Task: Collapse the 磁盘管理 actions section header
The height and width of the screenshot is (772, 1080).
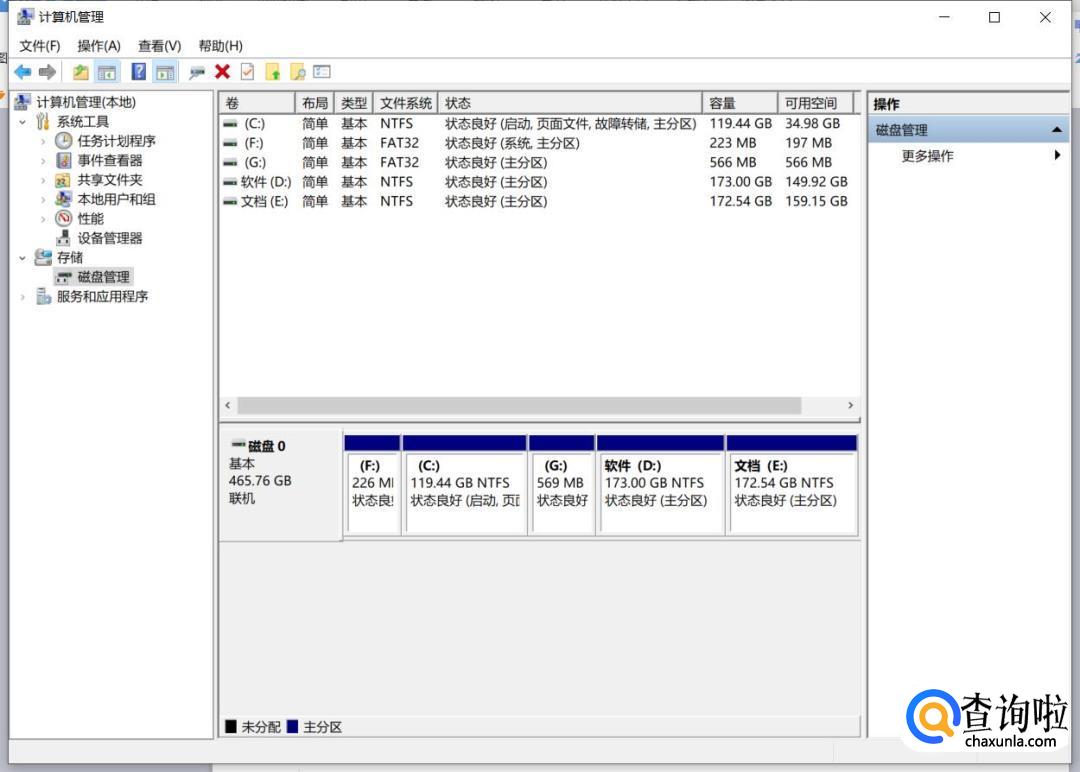Action: pos(1056,131)
